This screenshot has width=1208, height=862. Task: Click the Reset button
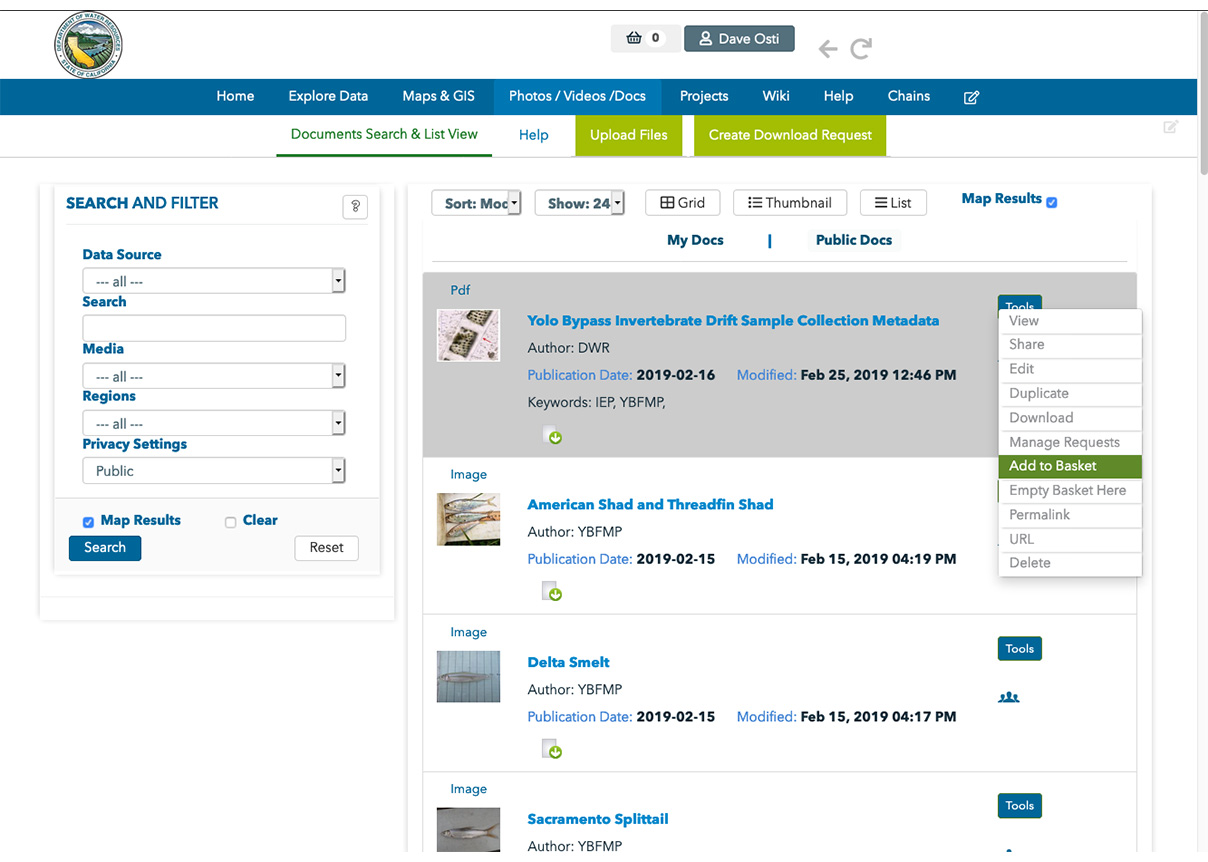pos(326,548)
